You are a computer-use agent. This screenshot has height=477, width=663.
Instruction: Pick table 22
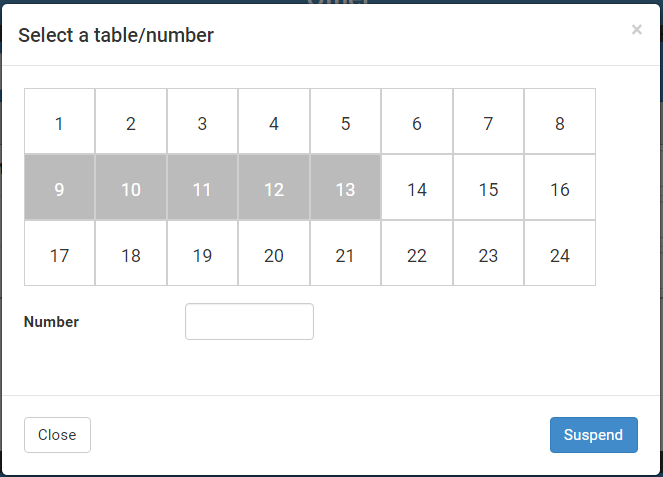[417, 255]
